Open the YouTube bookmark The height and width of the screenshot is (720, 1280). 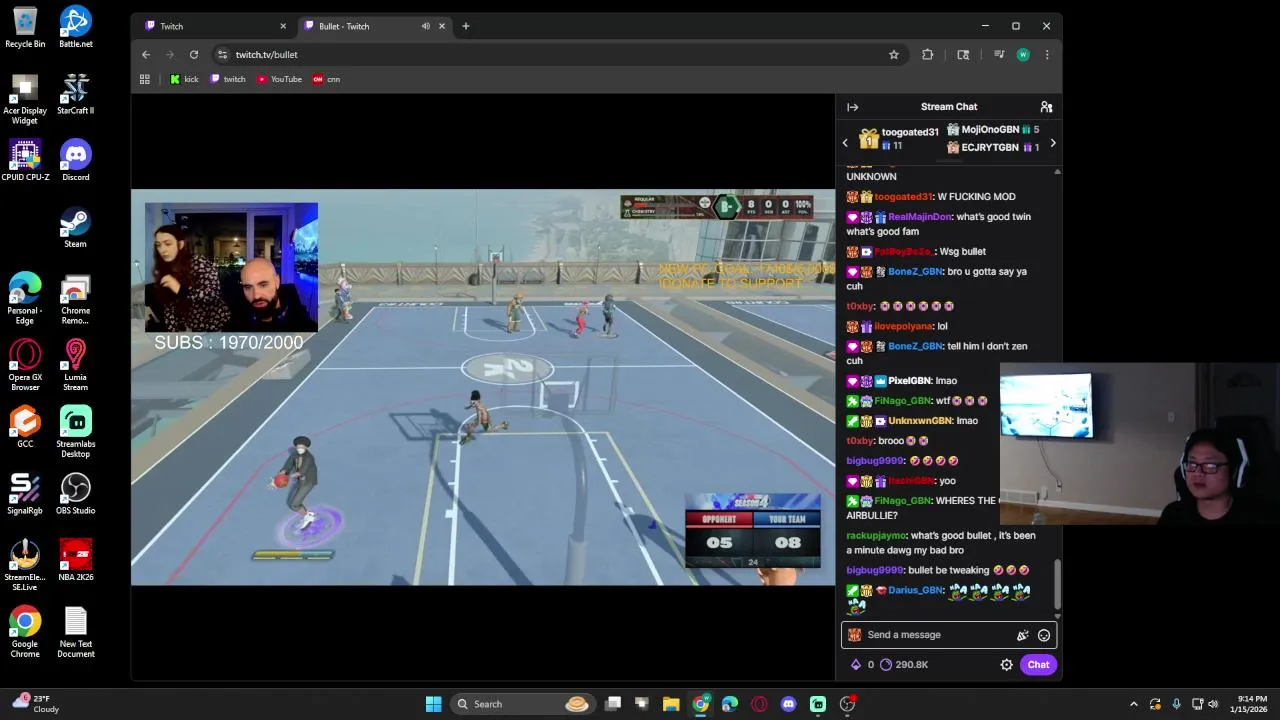tap(279, 79)
